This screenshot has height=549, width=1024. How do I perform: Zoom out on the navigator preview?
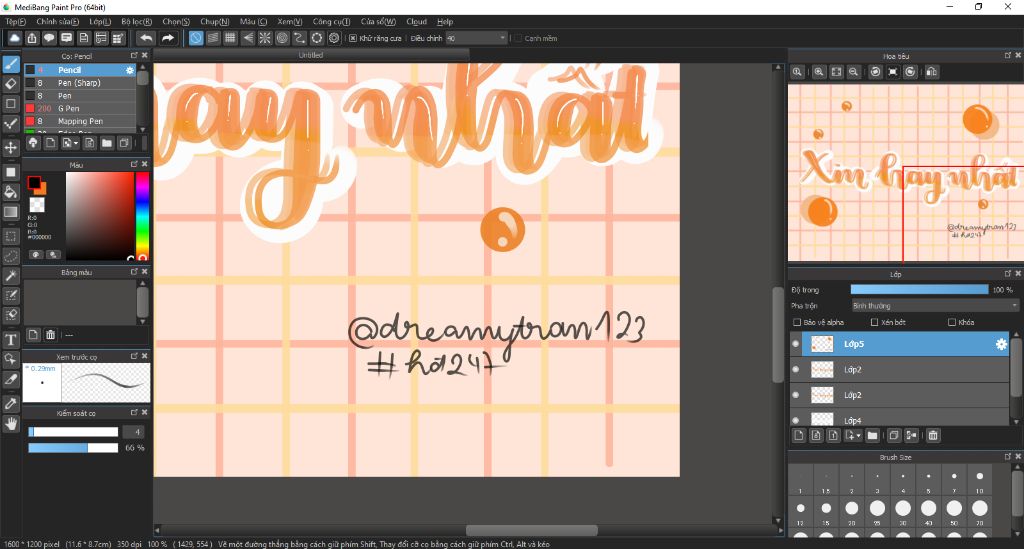point(853,72)
